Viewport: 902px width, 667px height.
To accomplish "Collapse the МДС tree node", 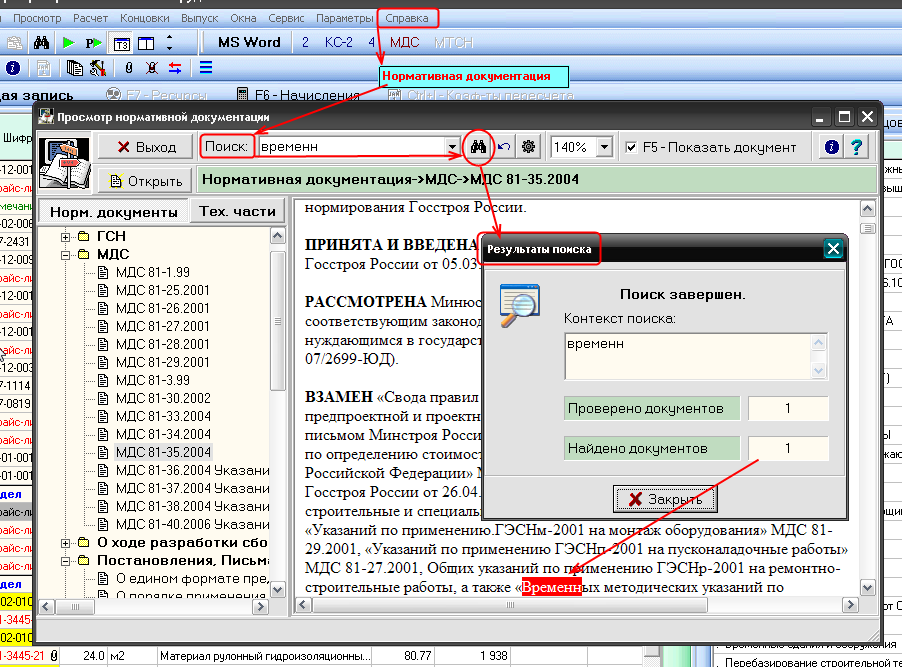I will (x=66, y=254).
